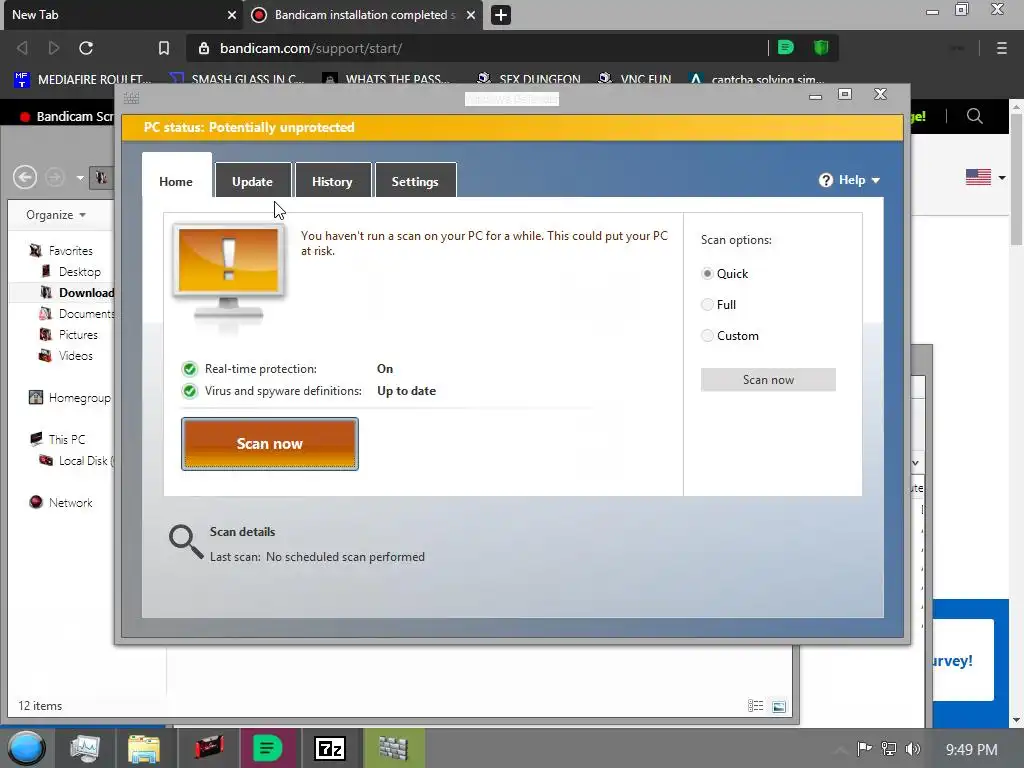Click the volume speaker tray icon
This screenshot has height=768, width=1024.
tap(913, 749)
